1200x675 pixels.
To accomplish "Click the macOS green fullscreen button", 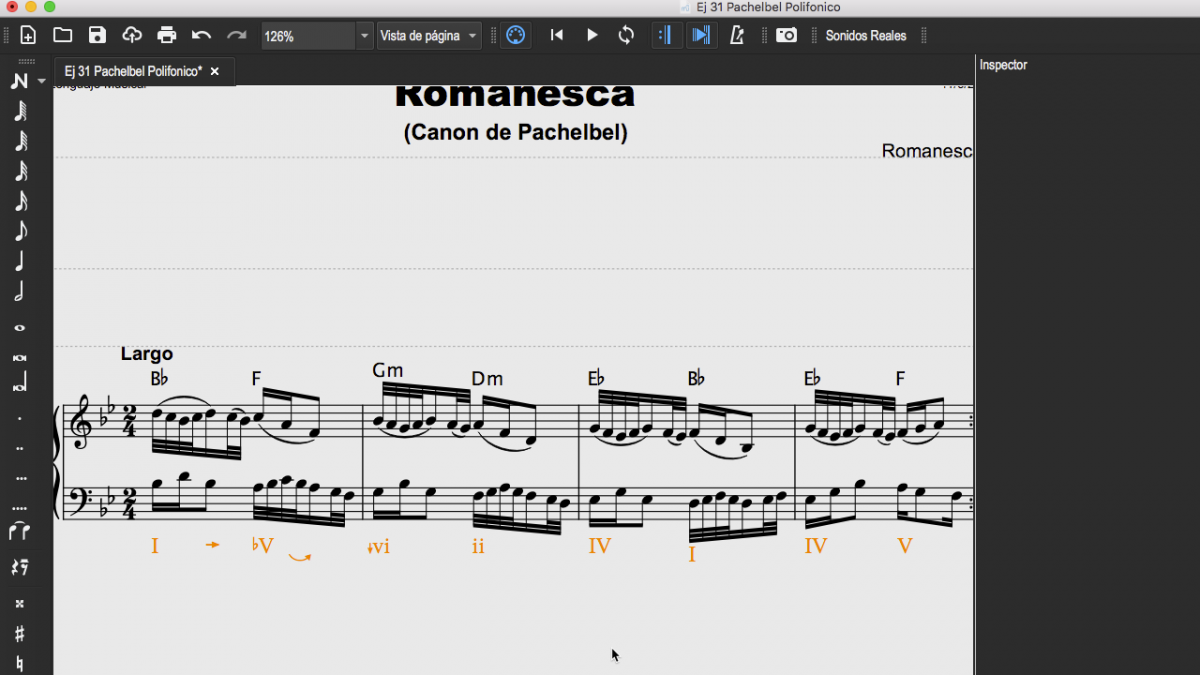I will [x=49, y=7].
